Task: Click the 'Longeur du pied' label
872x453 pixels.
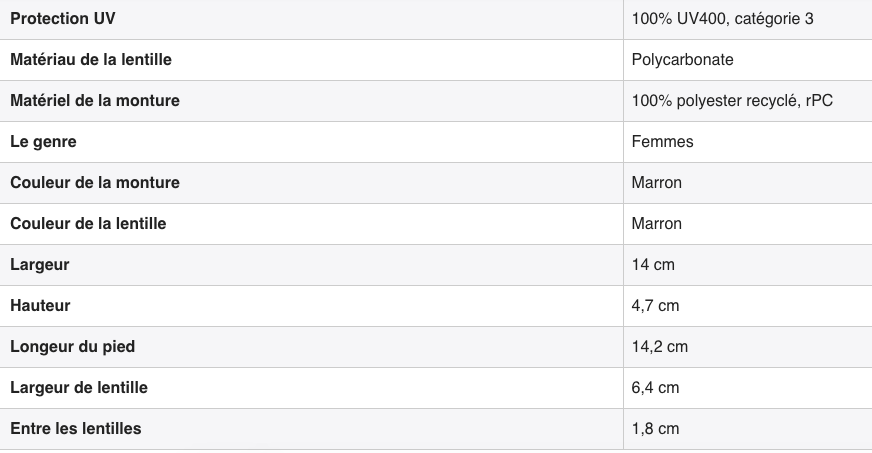Action: (73, 347)
